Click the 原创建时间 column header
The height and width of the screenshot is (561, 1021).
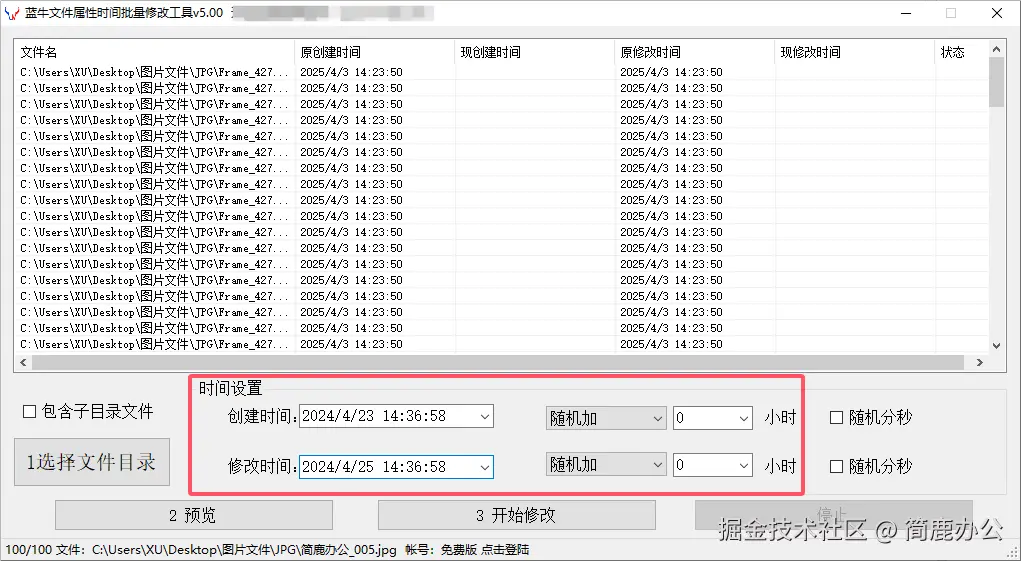[x=374, y=53]
